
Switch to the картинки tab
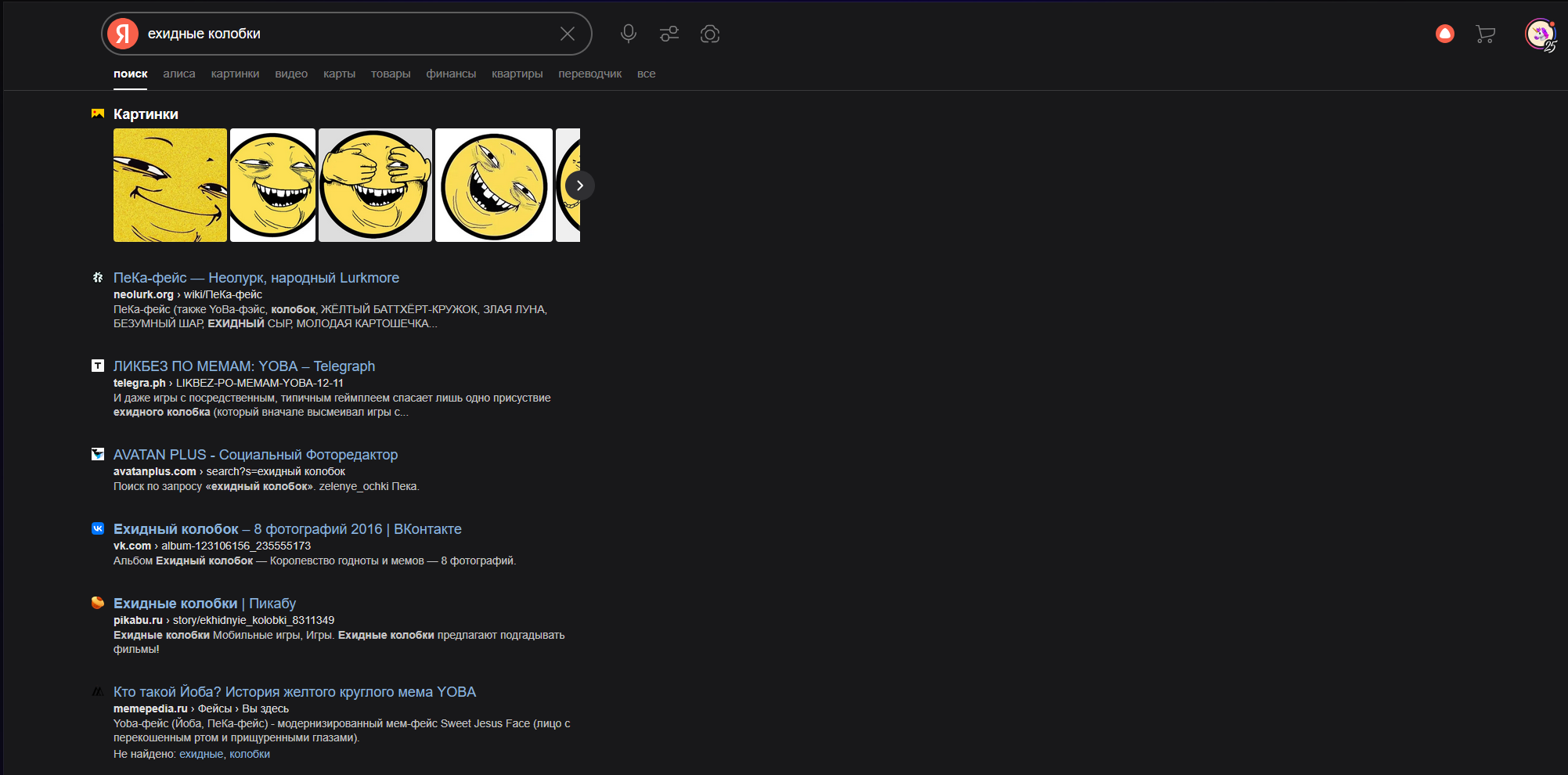pyautogui.click(x=235, y=74)
